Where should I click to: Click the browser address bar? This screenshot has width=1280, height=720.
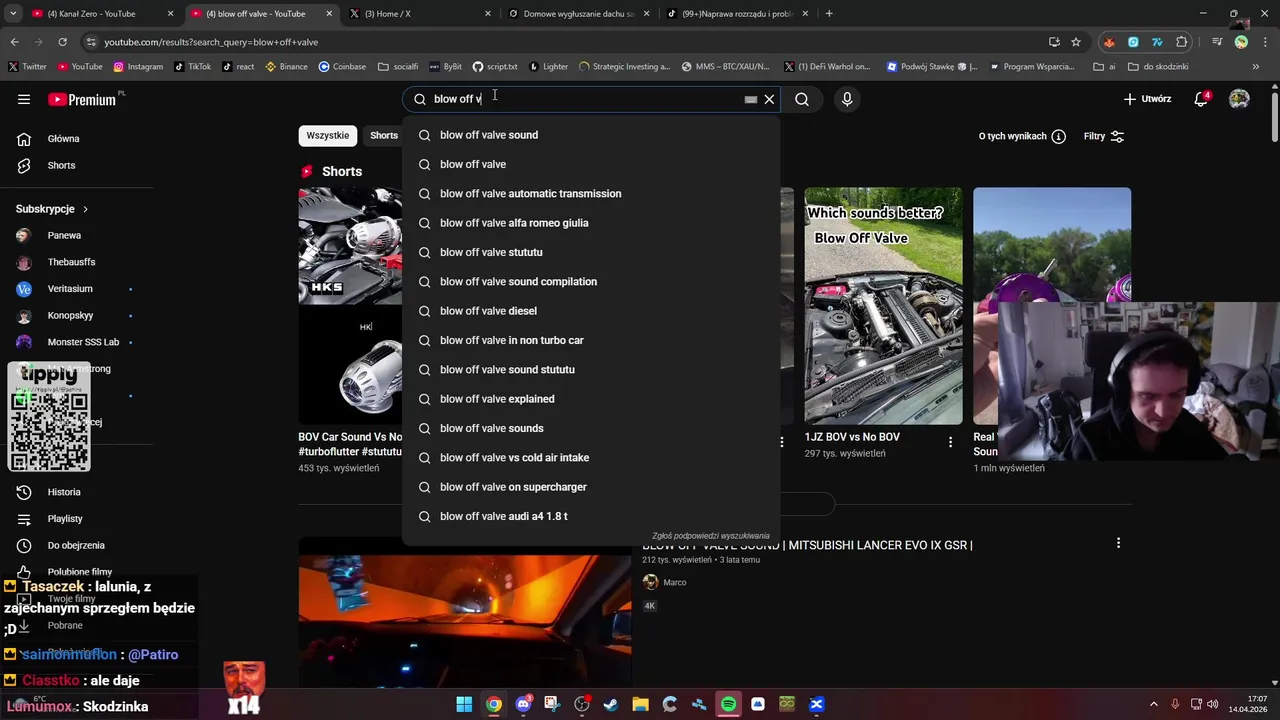tap(560, 42)
